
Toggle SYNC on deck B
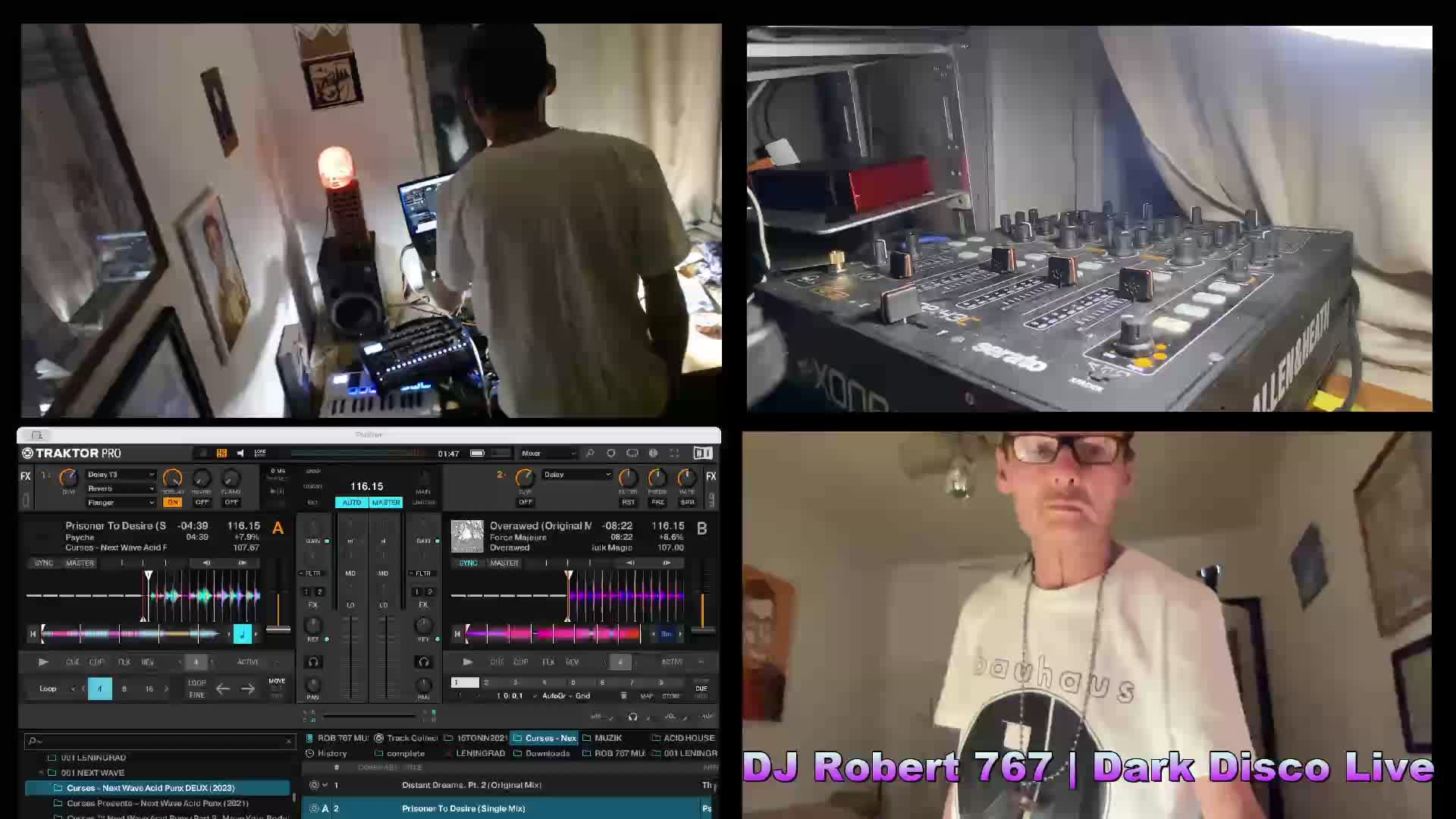pos(468,563)
